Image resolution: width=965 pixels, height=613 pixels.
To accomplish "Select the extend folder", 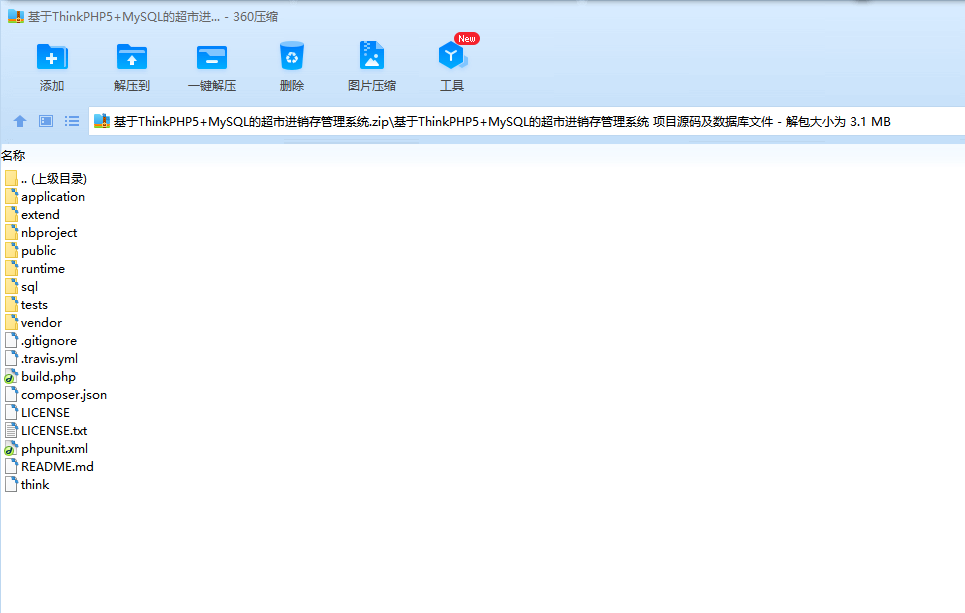I will tap(32, 215).
